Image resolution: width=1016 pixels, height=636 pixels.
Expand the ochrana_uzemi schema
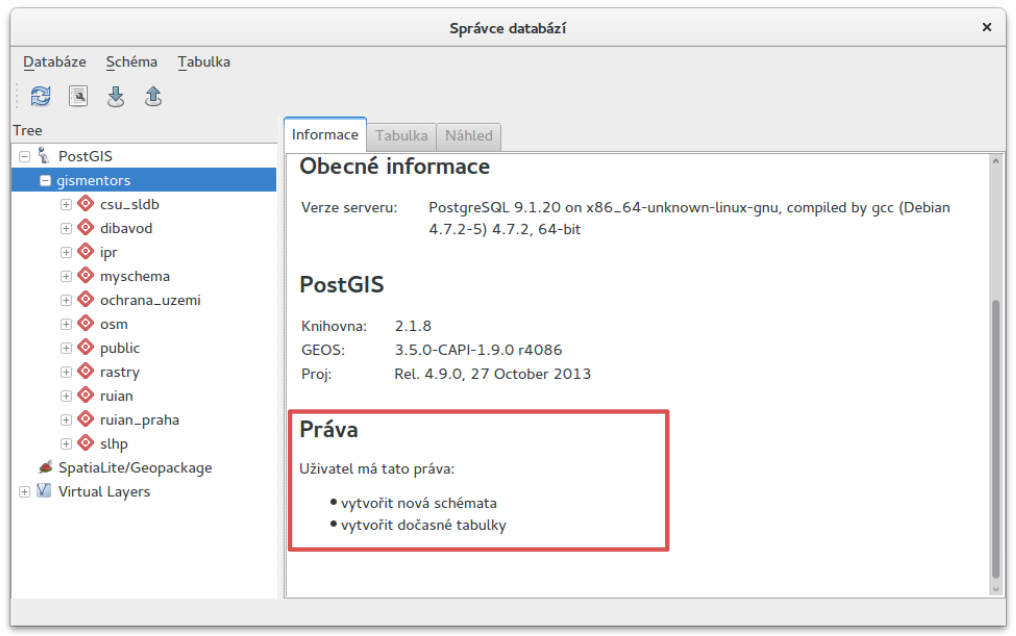66,301
